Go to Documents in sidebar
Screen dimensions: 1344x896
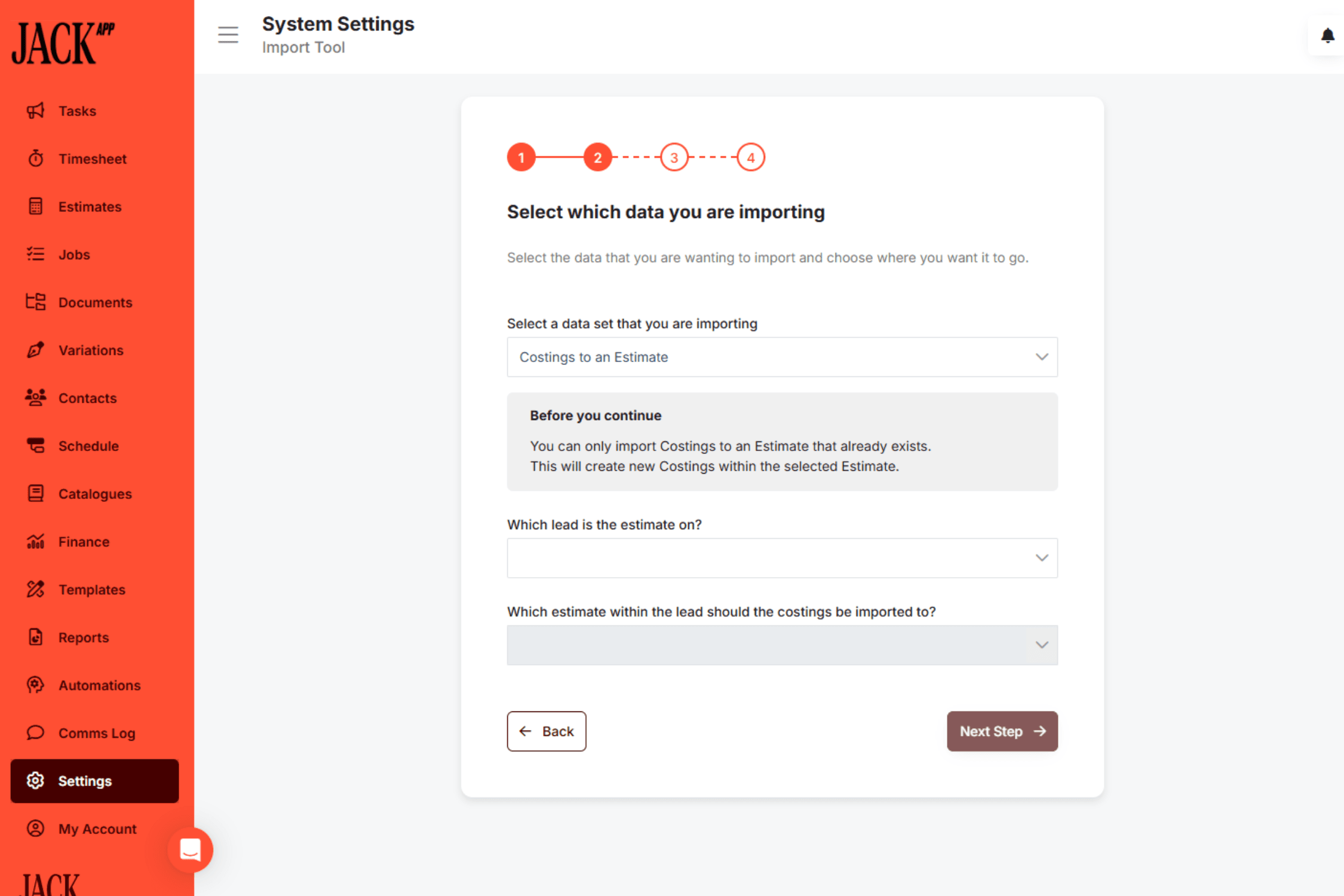(95, 302)
